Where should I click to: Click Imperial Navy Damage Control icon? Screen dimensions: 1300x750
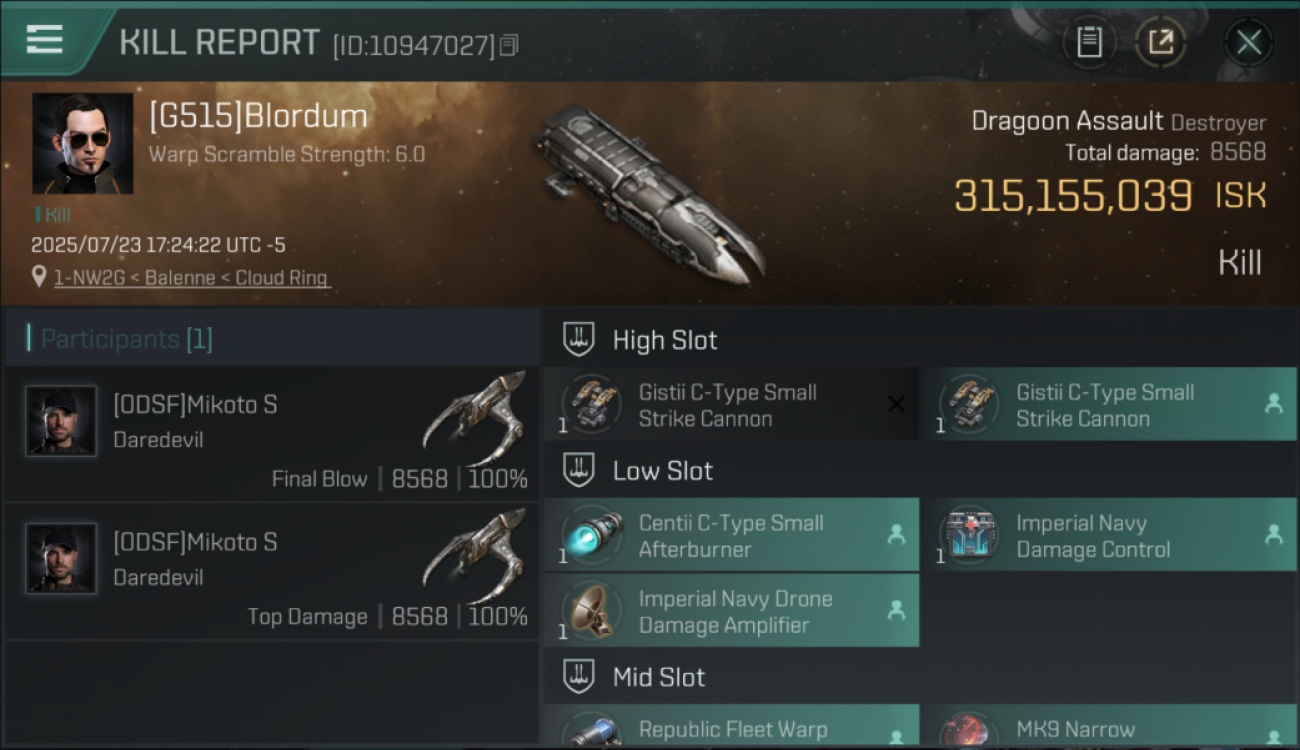968,535
